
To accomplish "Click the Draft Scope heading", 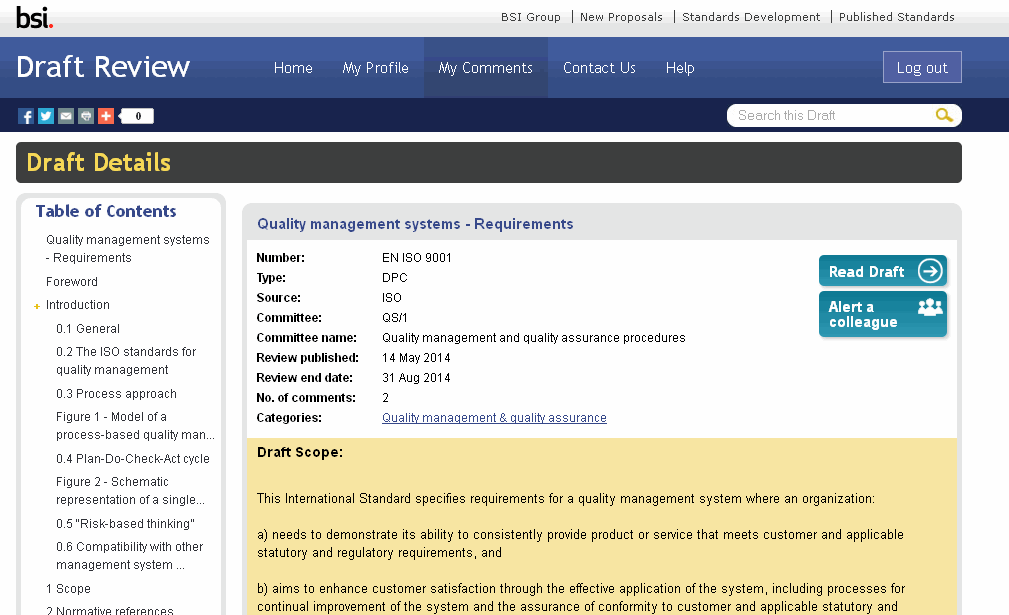I will [300, 452].
